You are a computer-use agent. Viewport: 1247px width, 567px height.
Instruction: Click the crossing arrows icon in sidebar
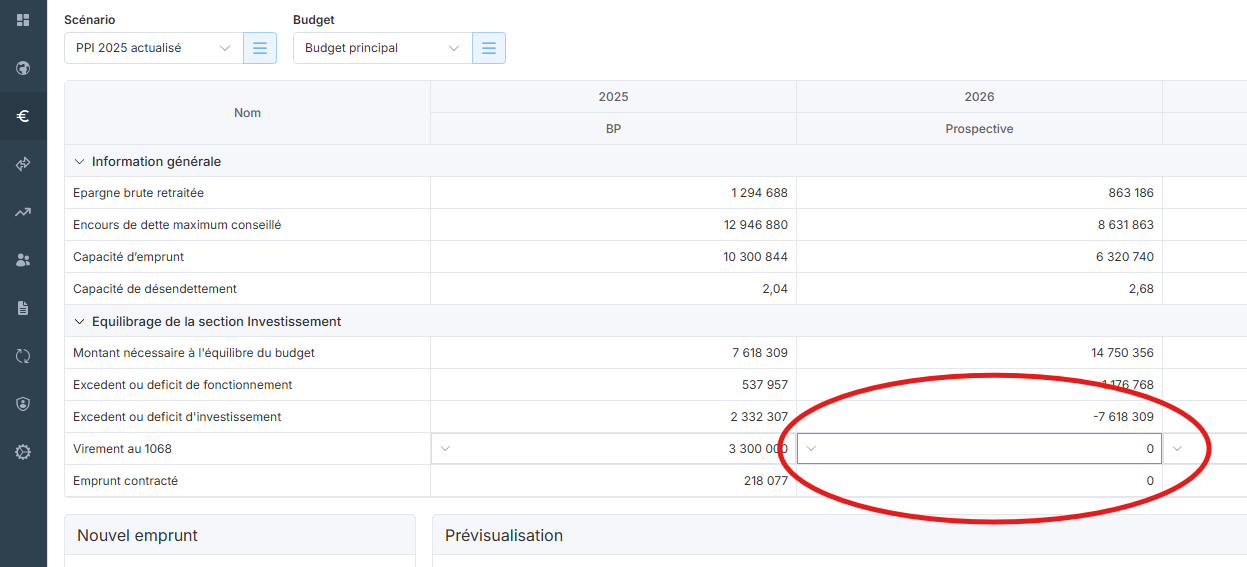click(x=23, y=164)
